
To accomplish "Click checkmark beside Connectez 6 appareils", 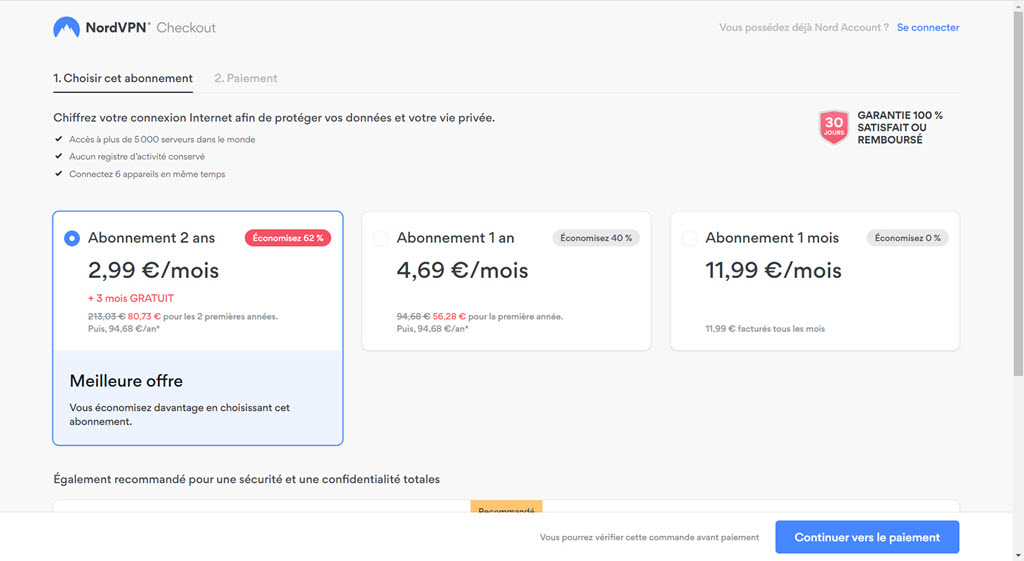I will pyautogui.click(x=59, y=174).
